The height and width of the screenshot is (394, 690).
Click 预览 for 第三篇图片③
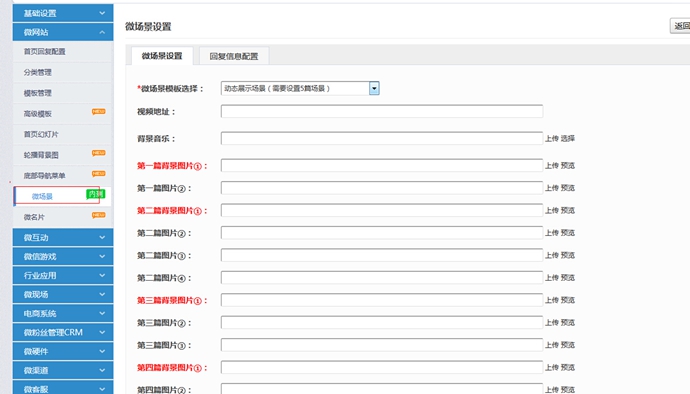[x=568, y=345]
